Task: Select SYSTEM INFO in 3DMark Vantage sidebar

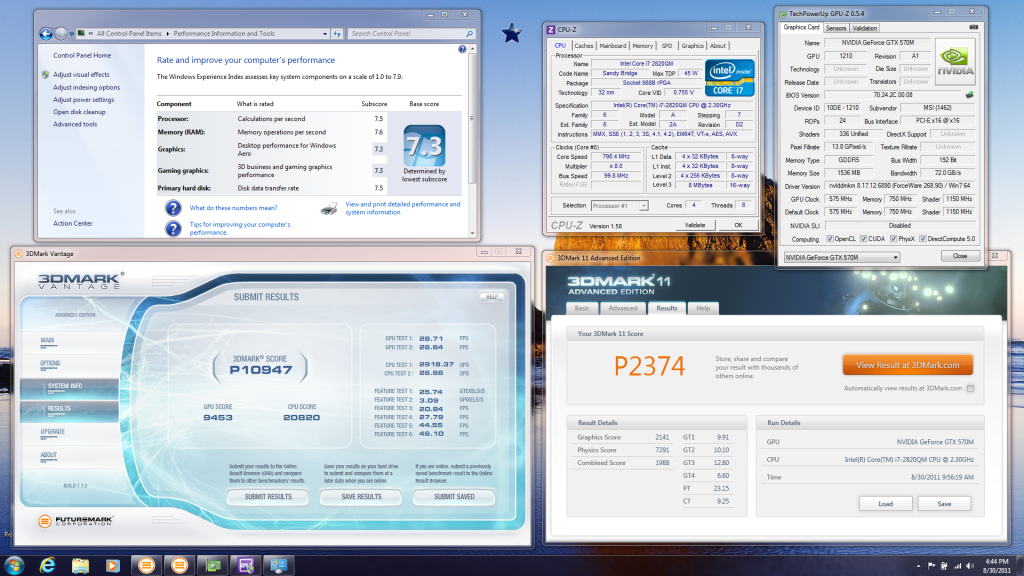Action: [x=69, y=387]
